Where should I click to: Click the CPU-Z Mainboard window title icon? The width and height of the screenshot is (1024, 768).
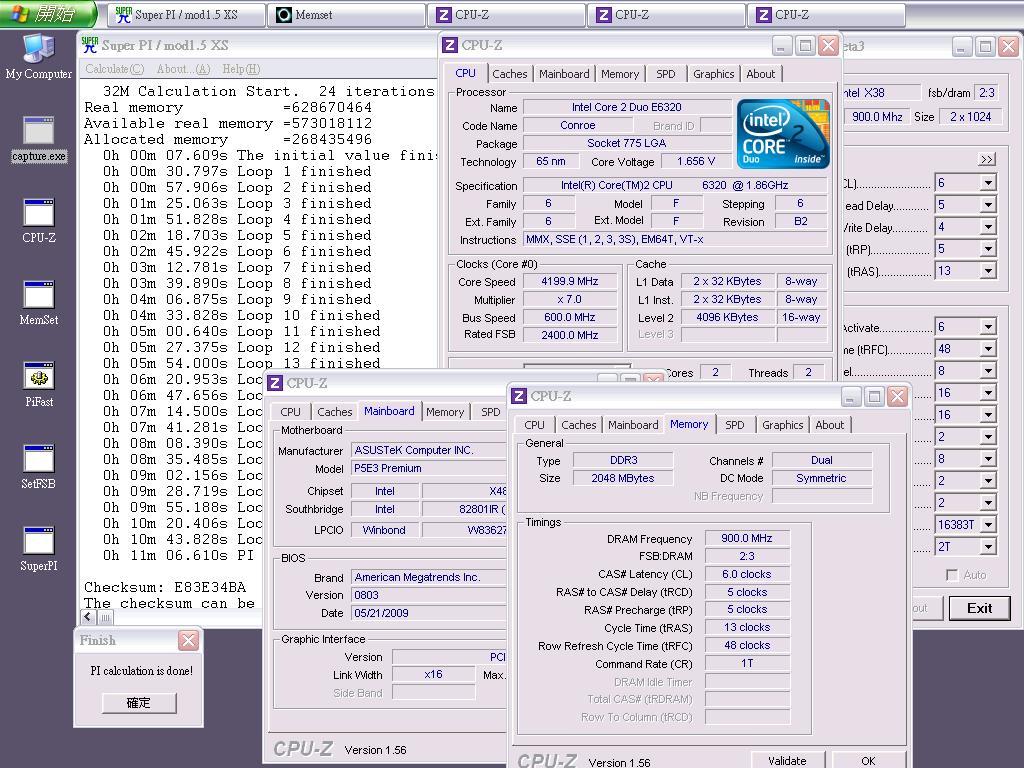275,383
